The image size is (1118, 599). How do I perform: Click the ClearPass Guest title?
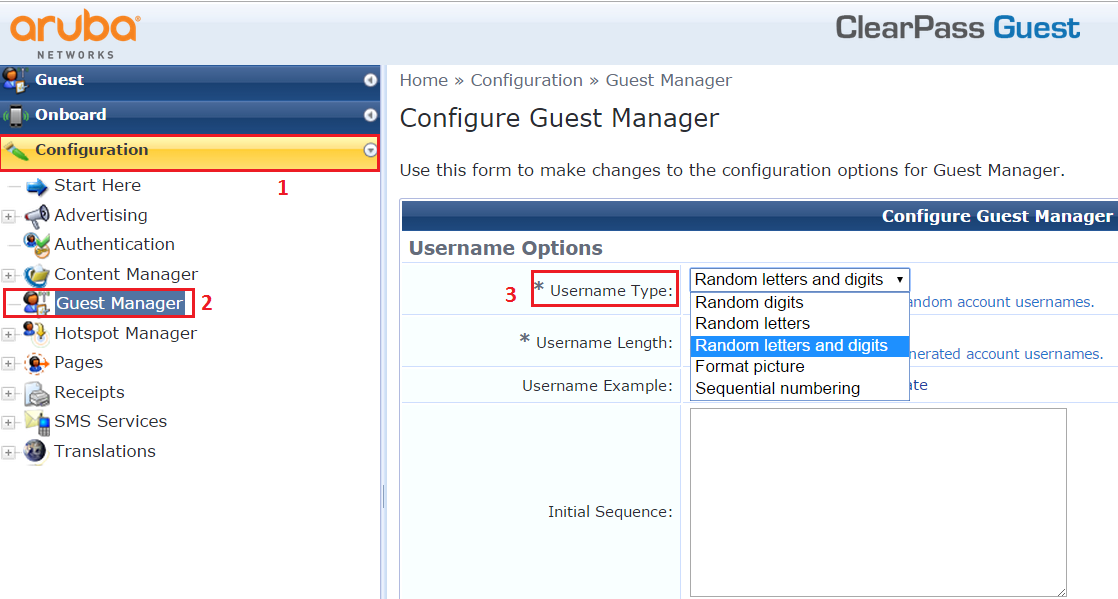point(958,28)
